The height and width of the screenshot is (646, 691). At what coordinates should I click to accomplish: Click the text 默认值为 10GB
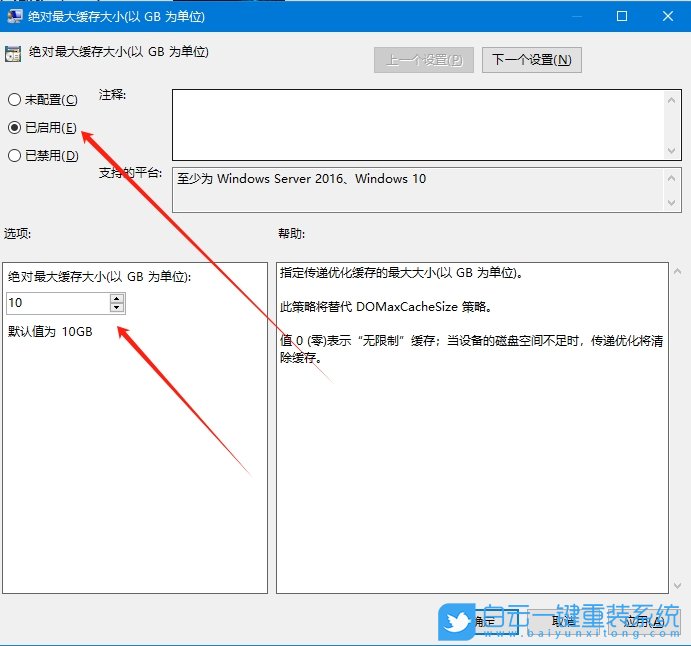[50, 331]
